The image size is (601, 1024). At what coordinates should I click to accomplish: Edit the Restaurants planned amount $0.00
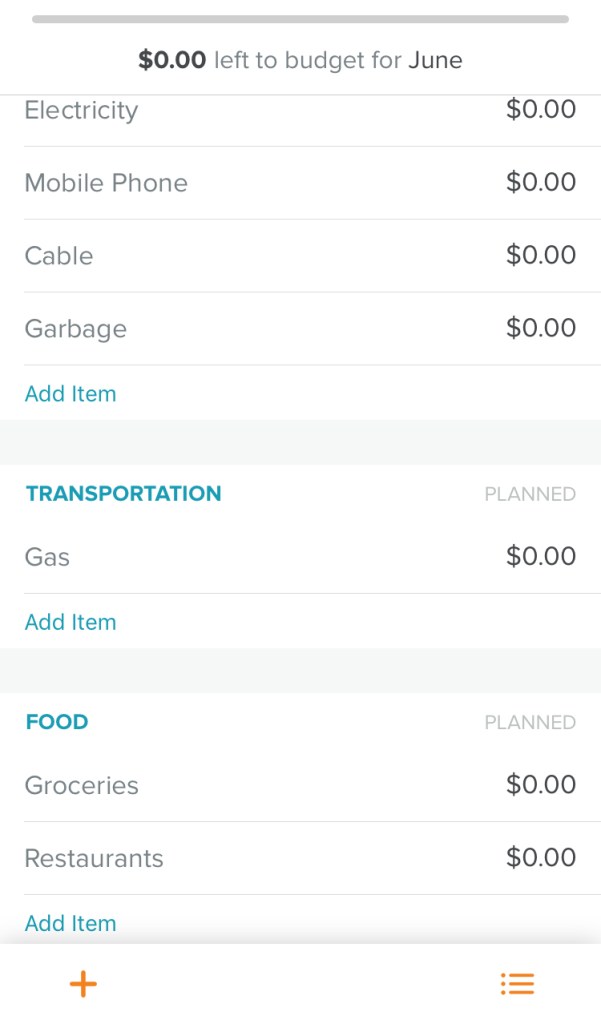540,857
